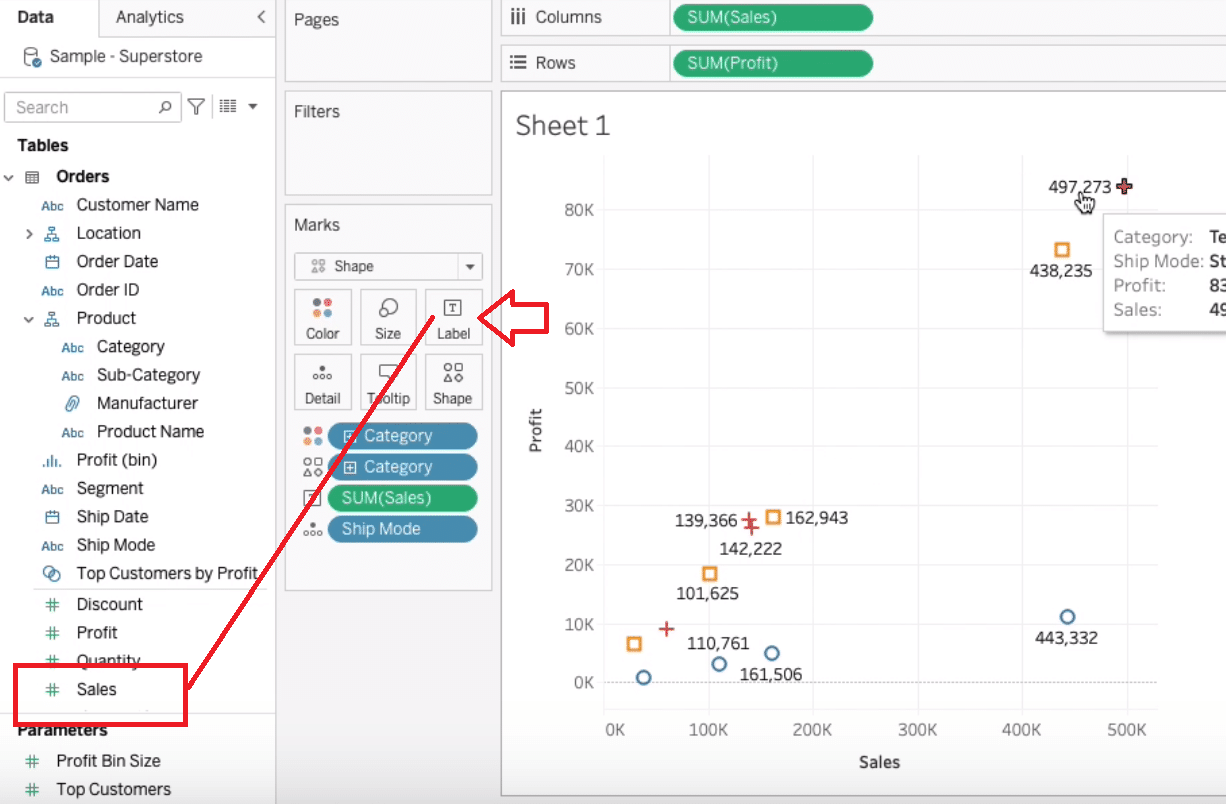The image size is (1226, 804).
Task: Collapse the Orders table tree
Action: click(9, 177)
